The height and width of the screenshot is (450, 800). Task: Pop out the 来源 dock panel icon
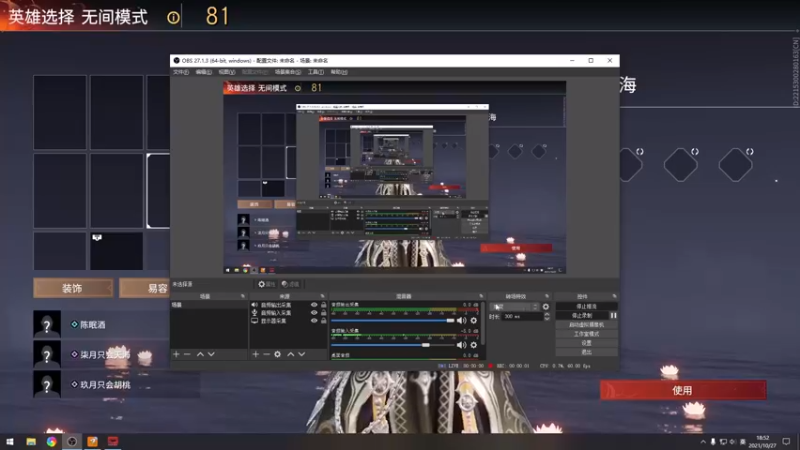[x=322, y=296]
